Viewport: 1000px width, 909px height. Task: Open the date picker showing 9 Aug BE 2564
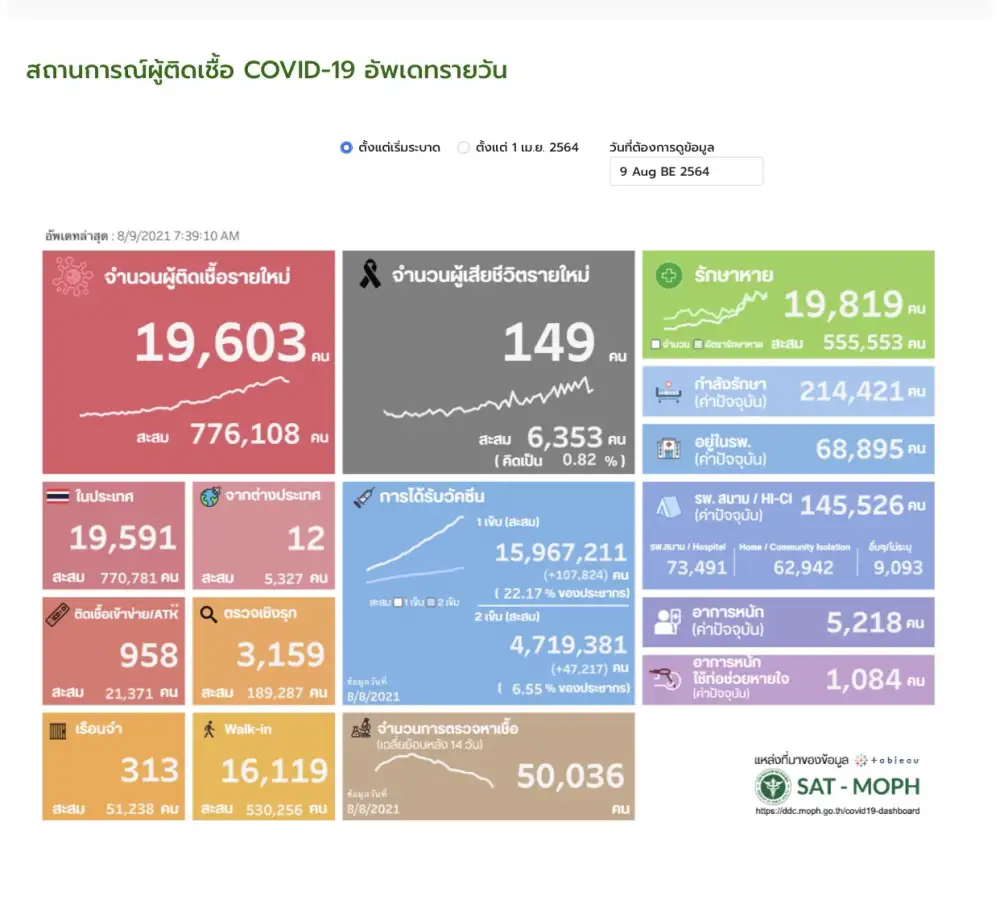pos(686,171)
